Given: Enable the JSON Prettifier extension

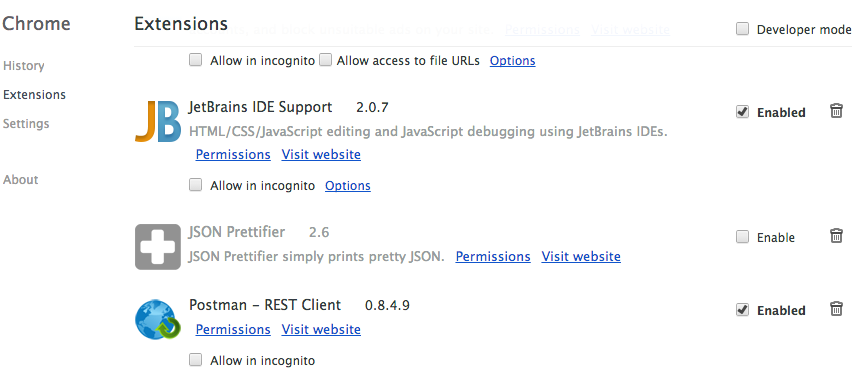Looking at the screenshot, I should (742, 237).
